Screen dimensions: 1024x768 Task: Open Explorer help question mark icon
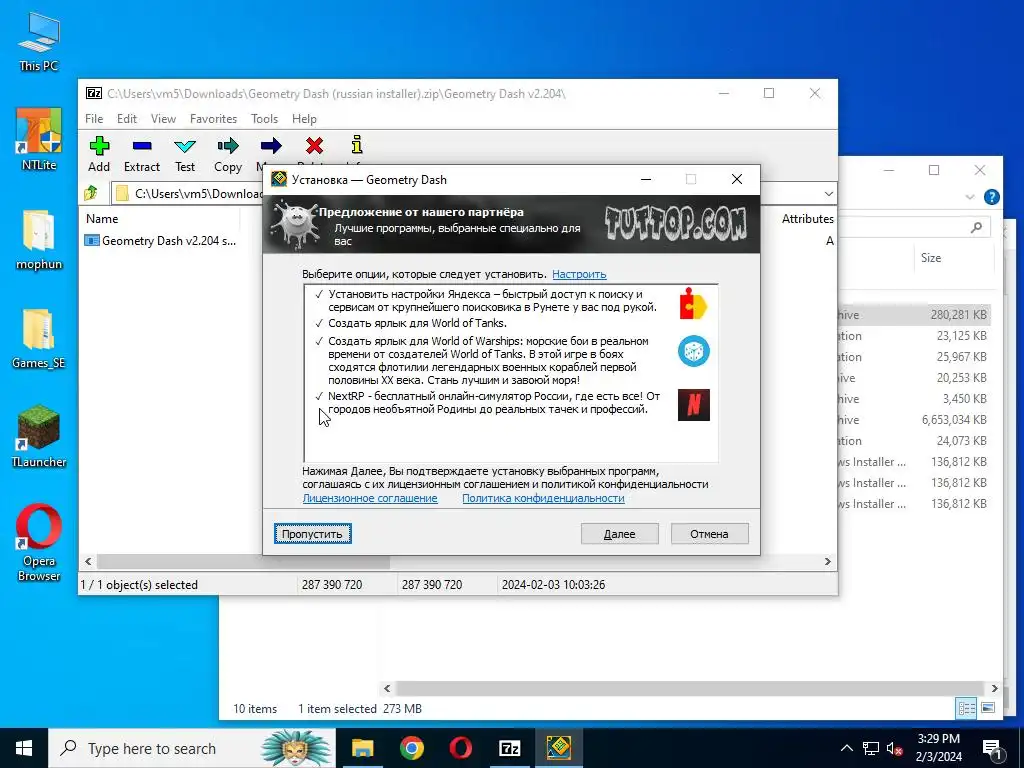(x=991, y=197)
